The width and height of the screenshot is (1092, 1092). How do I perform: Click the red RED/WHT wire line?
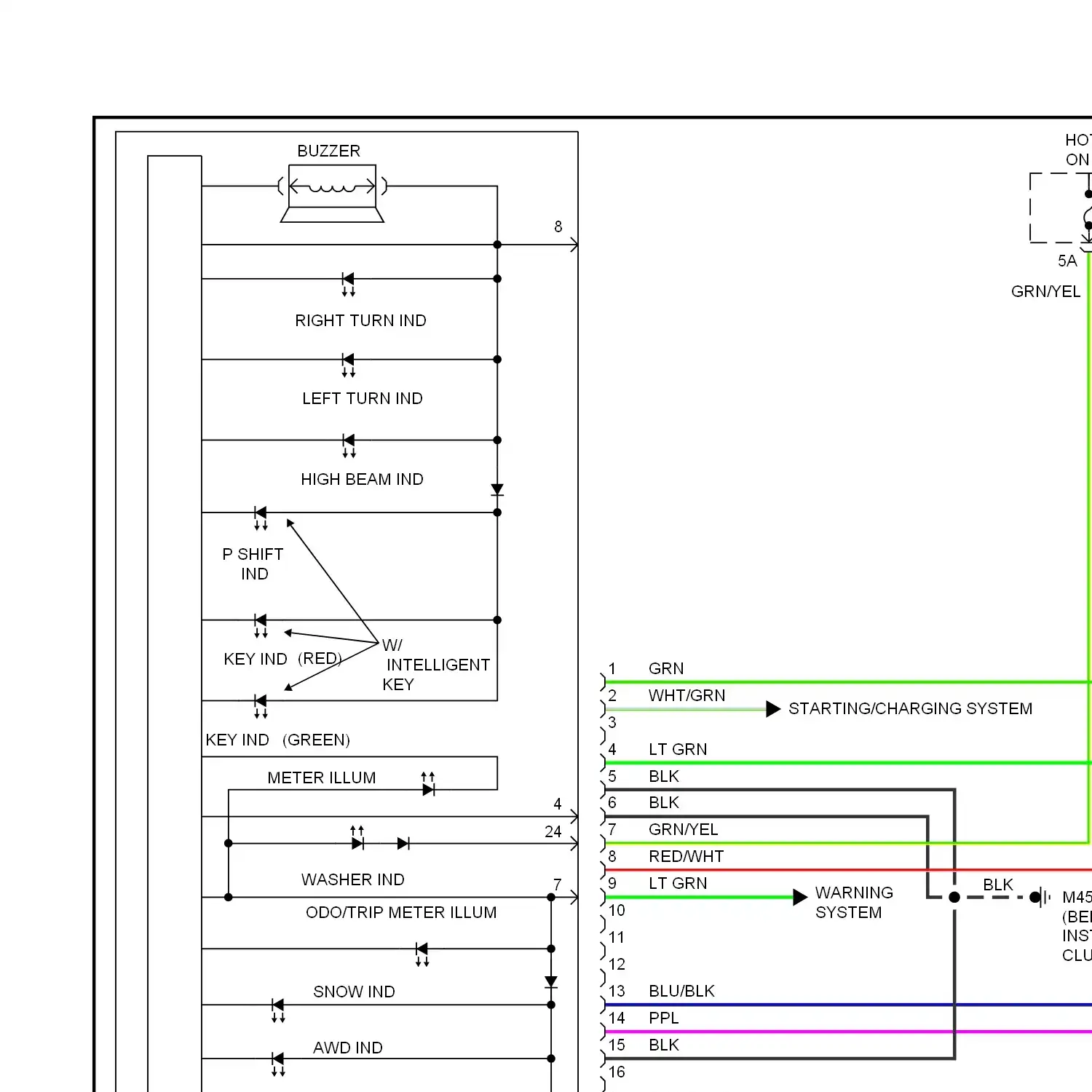[848, 870]
